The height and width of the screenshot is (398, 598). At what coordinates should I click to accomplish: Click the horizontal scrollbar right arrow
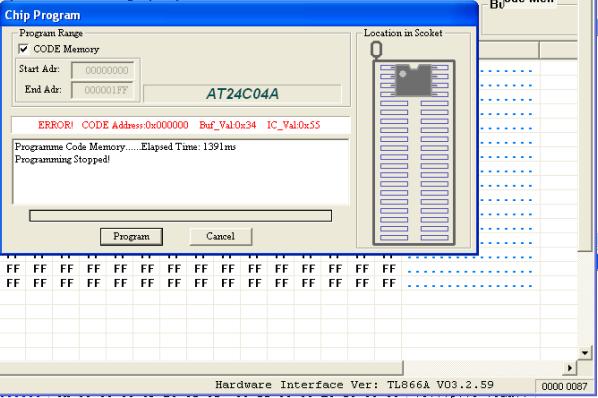[x=569, y=368]
